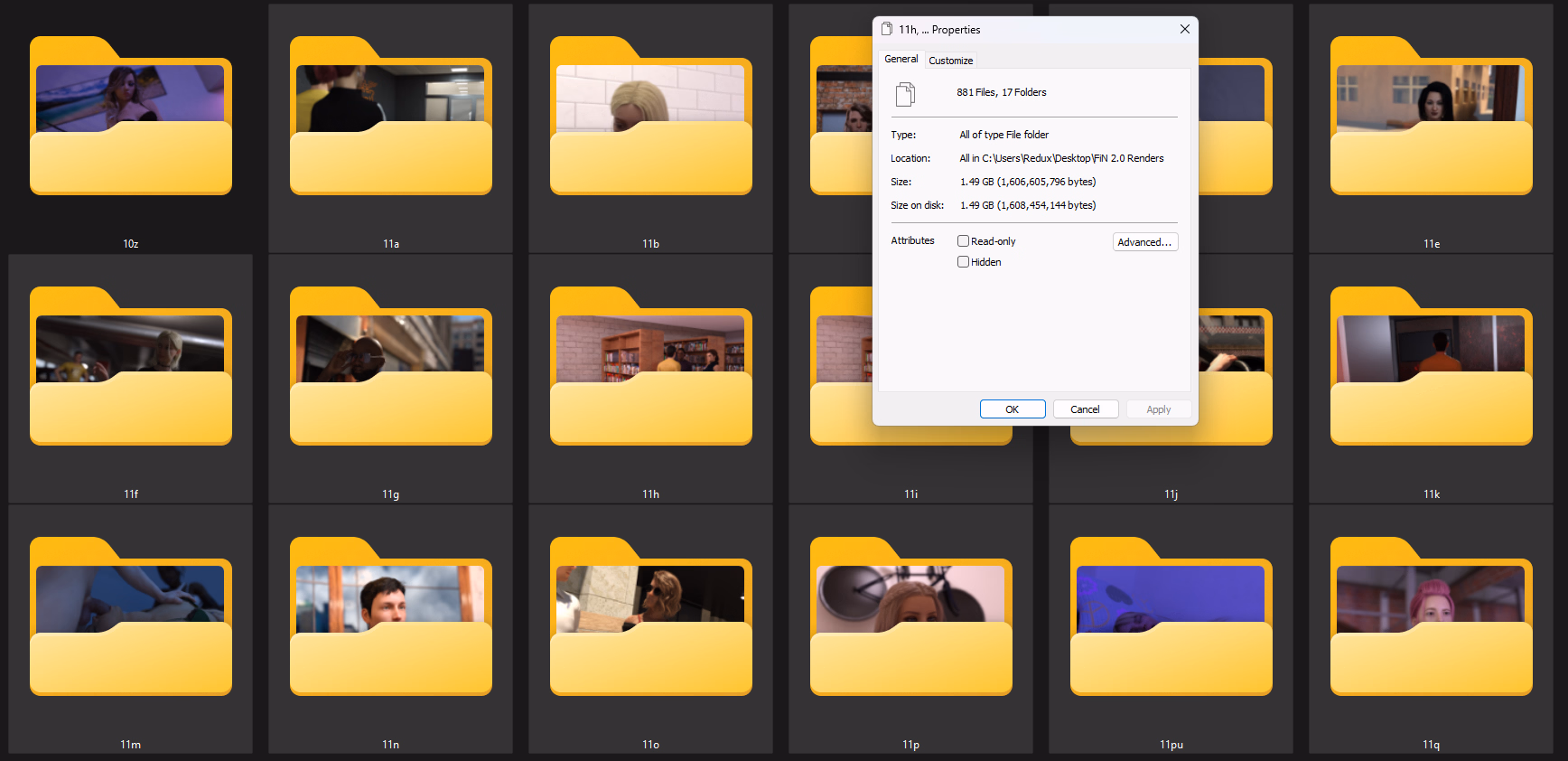
Task: Toggle the Hidden attribute checkbox
Action: 964,262
